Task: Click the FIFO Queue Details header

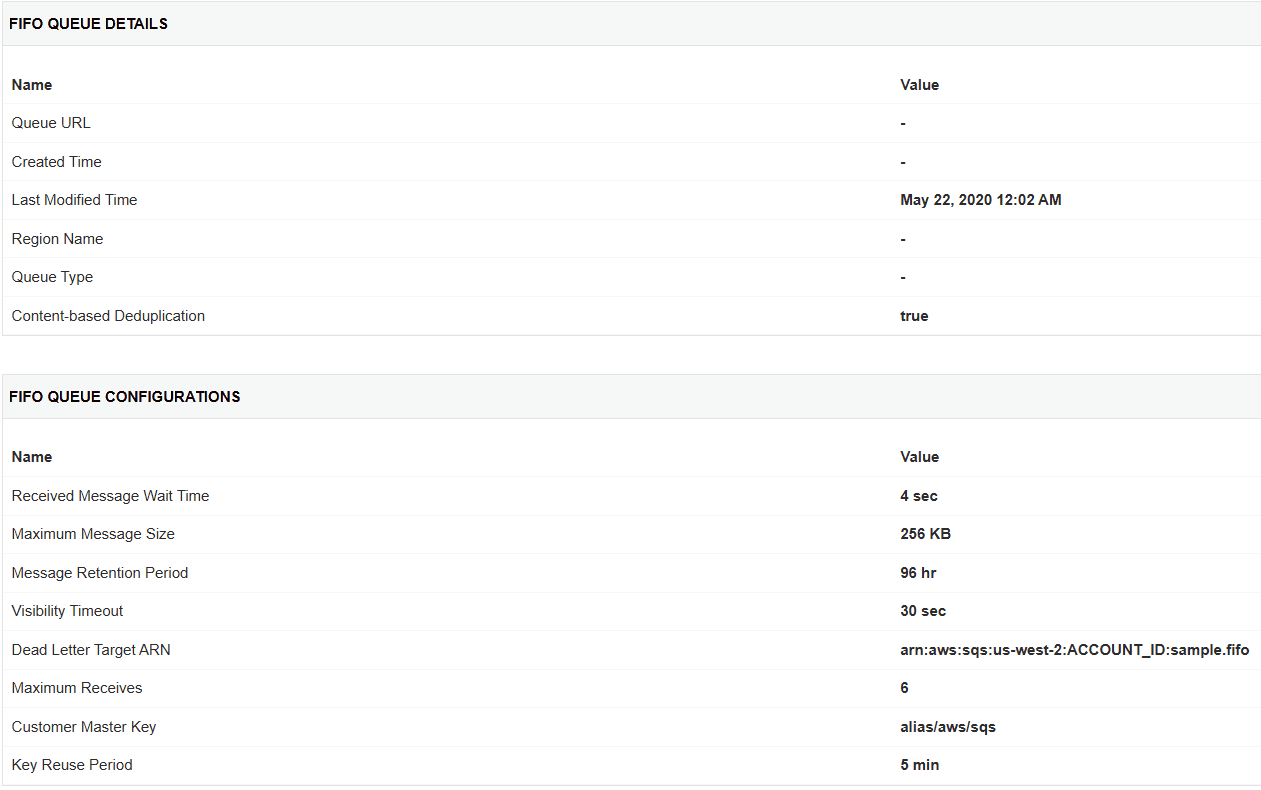Action: click(x=89, y=24)
